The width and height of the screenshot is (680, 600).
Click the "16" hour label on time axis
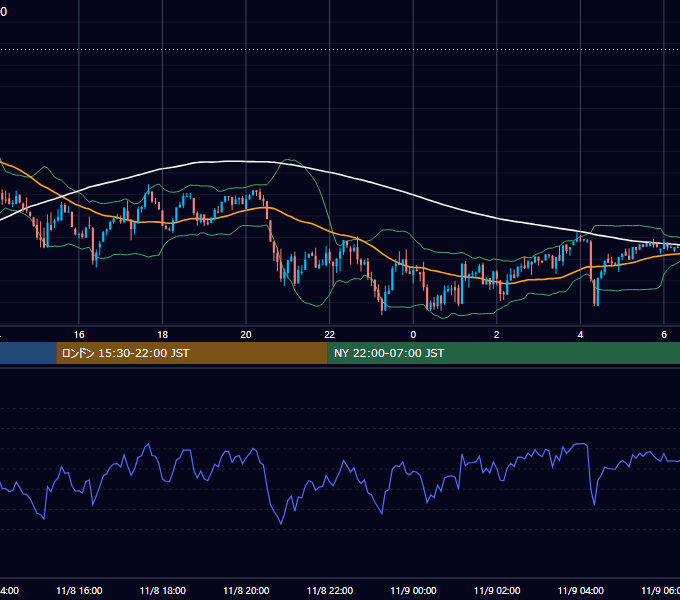79,335
